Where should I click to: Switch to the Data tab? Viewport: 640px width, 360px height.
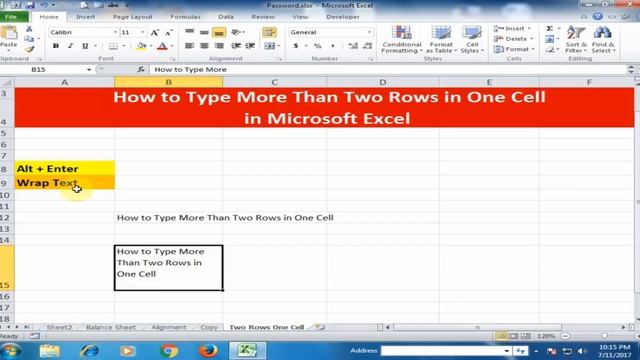point(226,17)
